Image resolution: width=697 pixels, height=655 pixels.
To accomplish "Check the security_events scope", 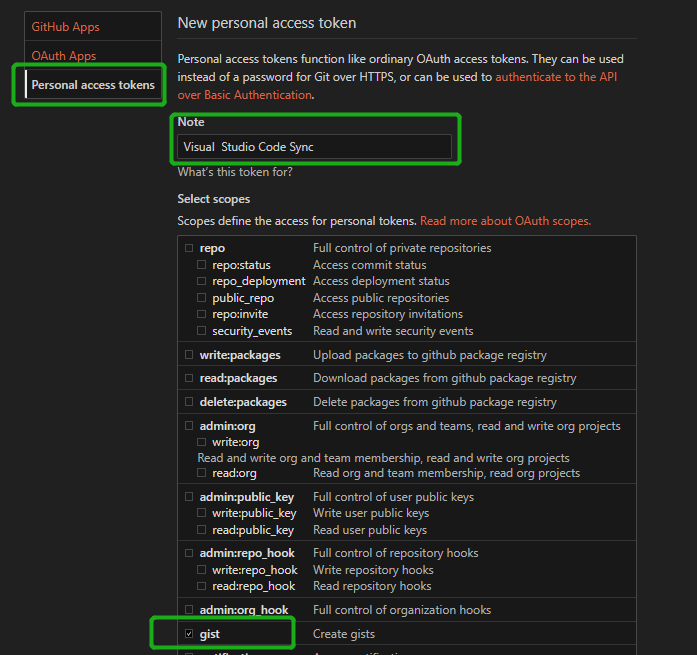I will click(202, 331).
